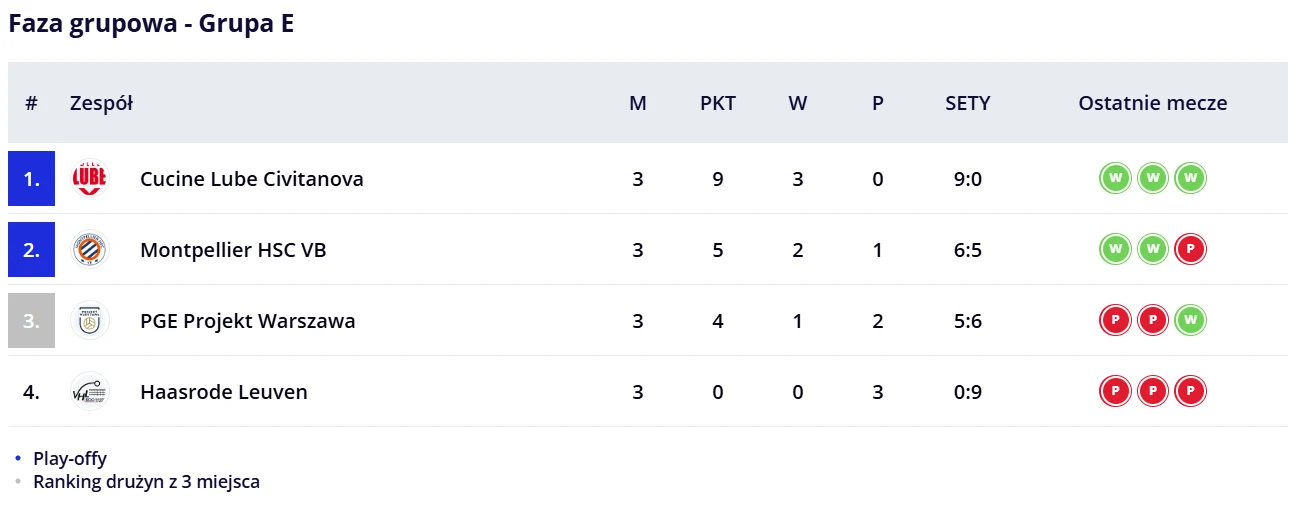Open Haasrode Leuven team page
This screenshot has width=1292, height=512.
click(x=224, y=392)
